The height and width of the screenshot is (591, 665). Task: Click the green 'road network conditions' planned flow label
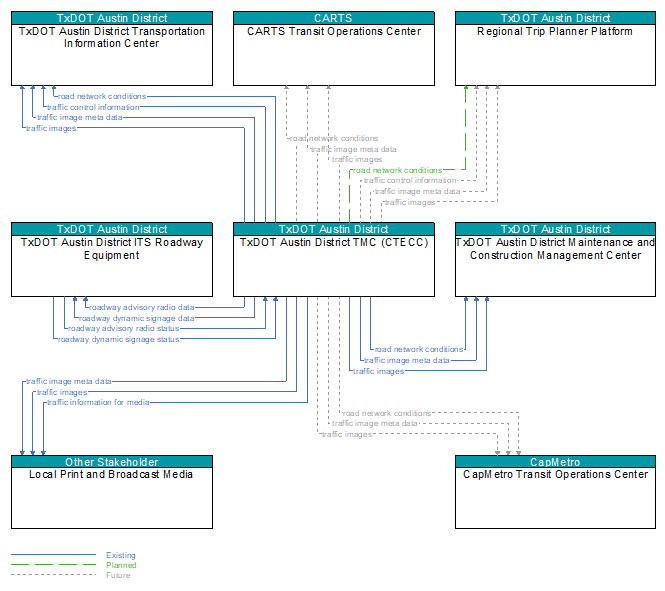pyautogui.click(x=397, y=170)
